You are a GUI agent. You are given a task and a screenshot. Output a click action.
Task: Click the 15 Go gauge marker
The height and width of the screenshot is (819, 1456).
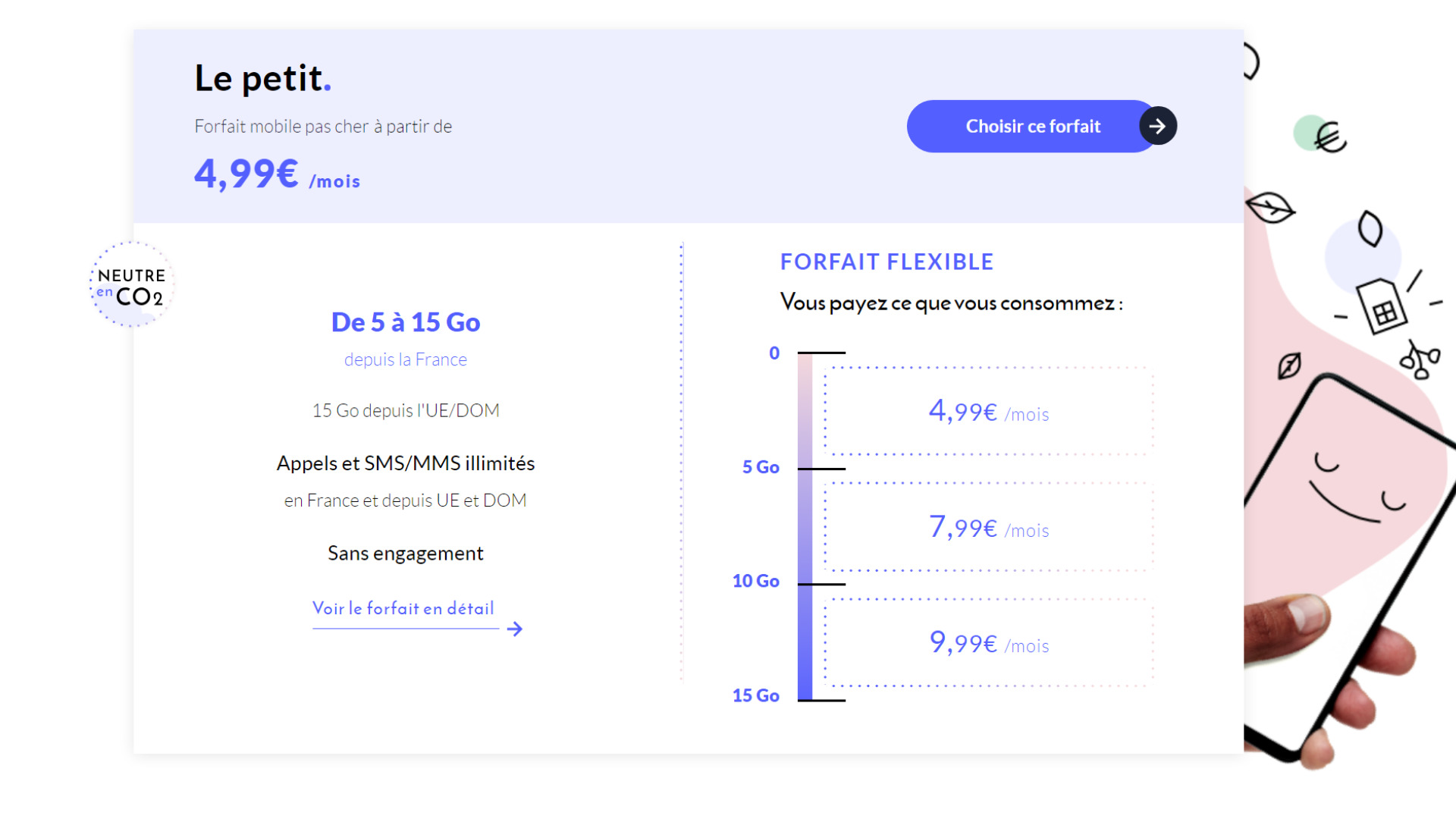pyautogui.click(x=755, y=695)
